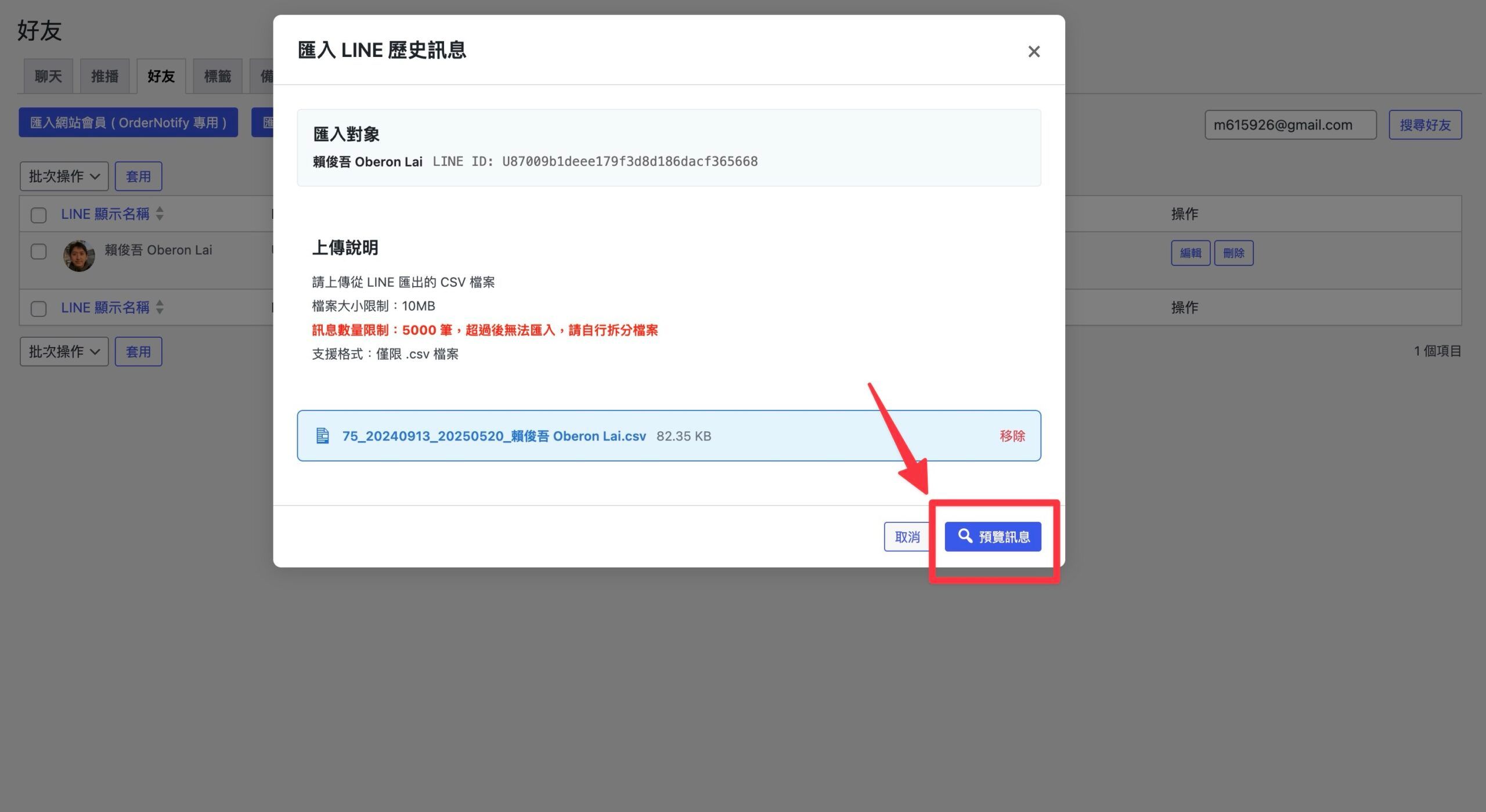Open the bottom 批次操作 dropdown
This screenshot has height=812, width=1486.
(64, 352)
